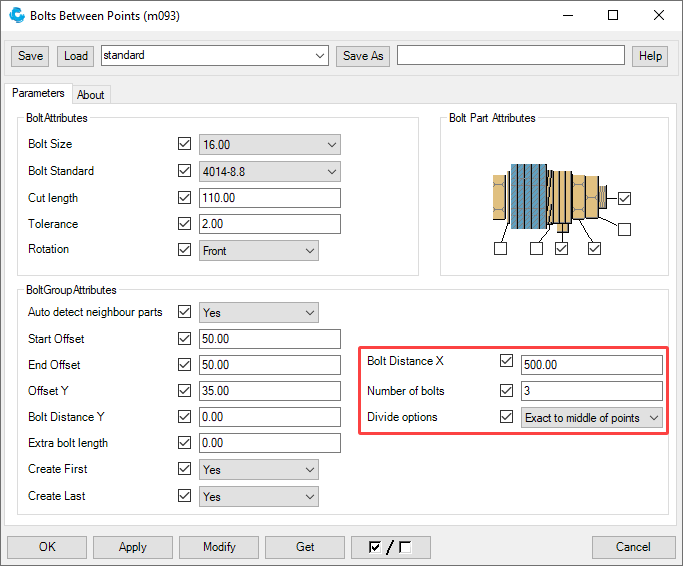Toggle the Bolt Distance X checkbox
The image size is (683, 566).
click(506, 361)
